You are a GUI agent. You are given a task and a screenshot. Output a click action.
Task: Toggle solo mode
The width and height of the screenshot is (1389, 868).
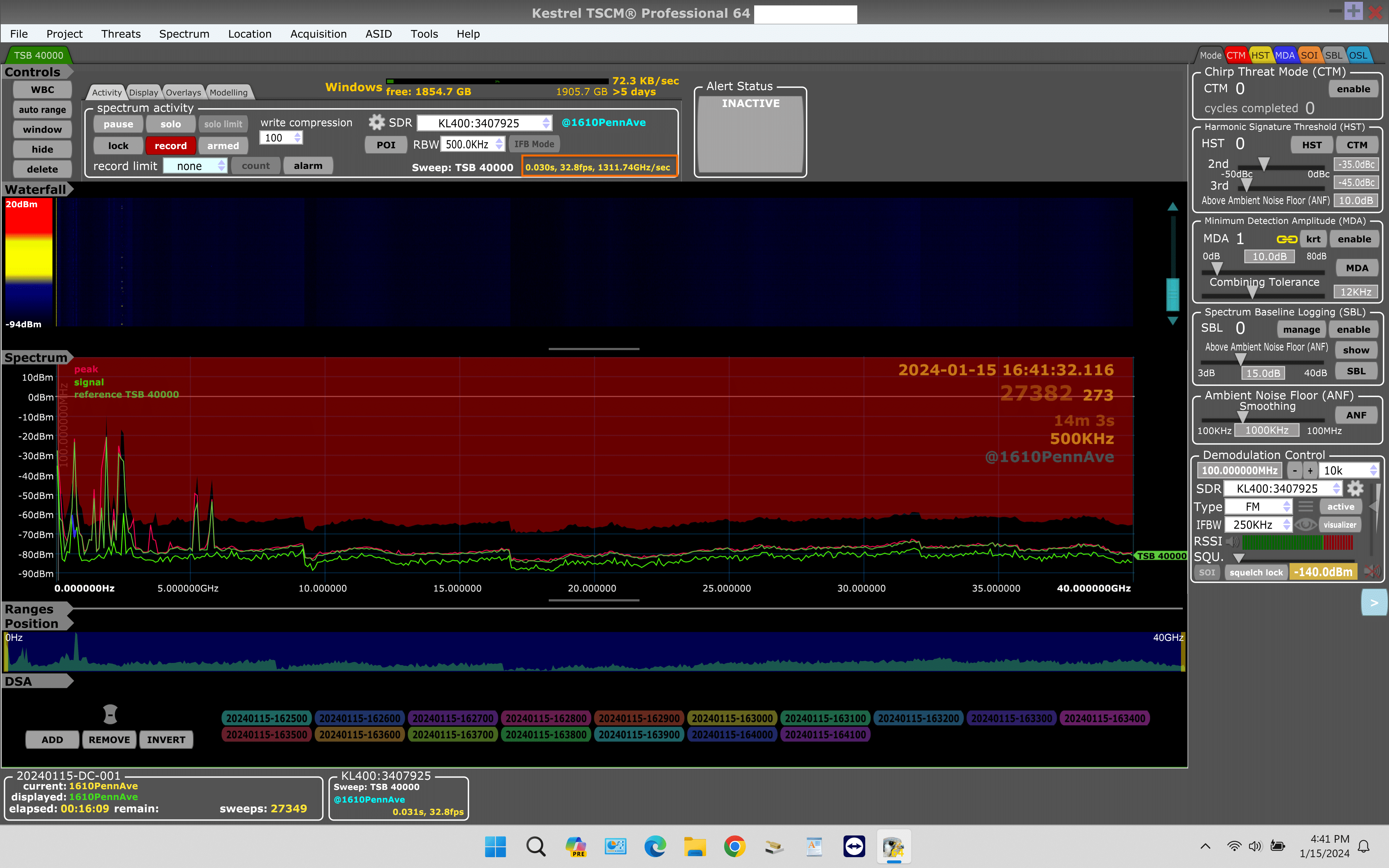(170, 124)
